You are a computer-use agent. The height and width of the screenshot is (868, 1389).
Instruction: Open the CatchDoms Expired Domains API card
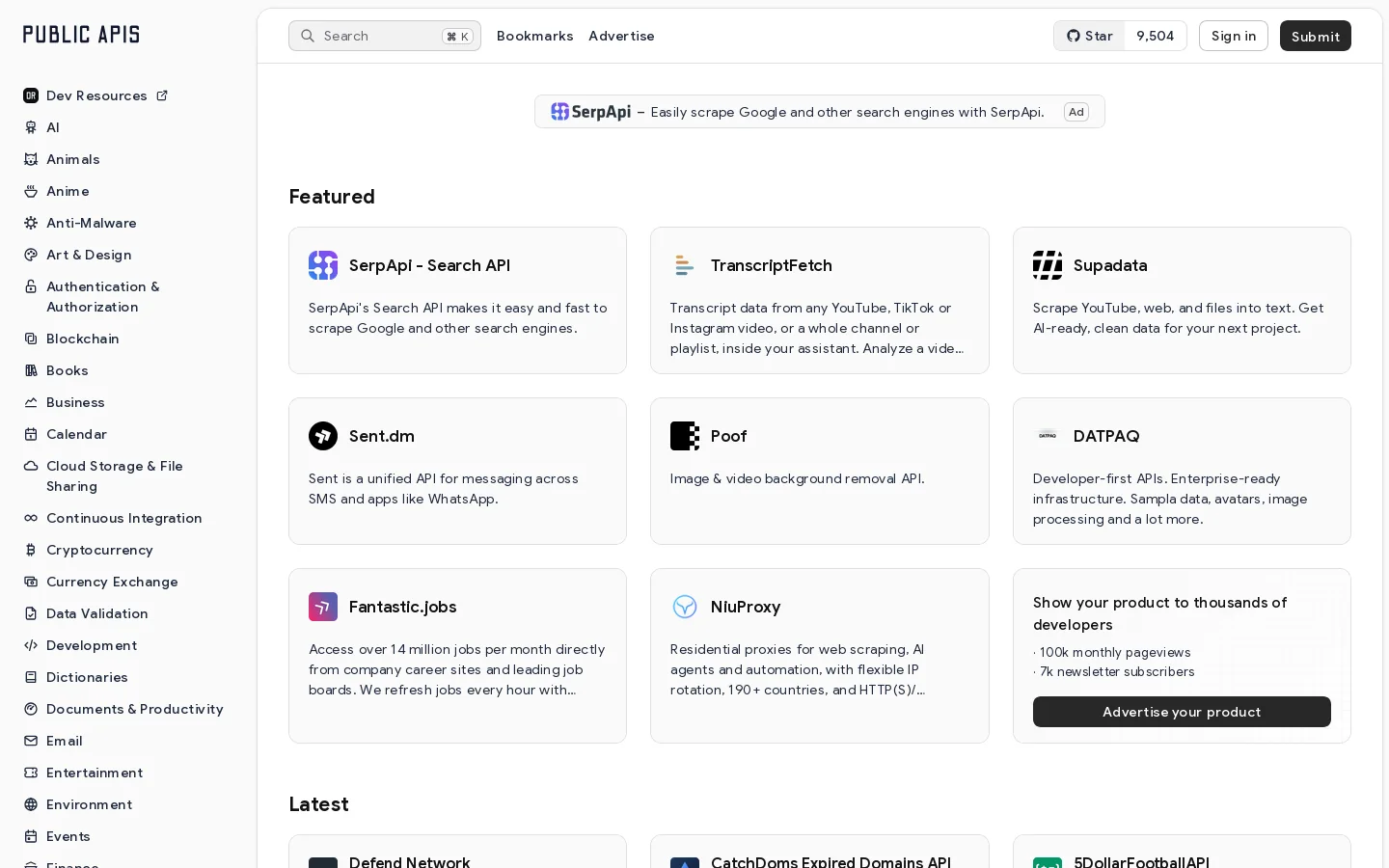[x=820, y=852]
